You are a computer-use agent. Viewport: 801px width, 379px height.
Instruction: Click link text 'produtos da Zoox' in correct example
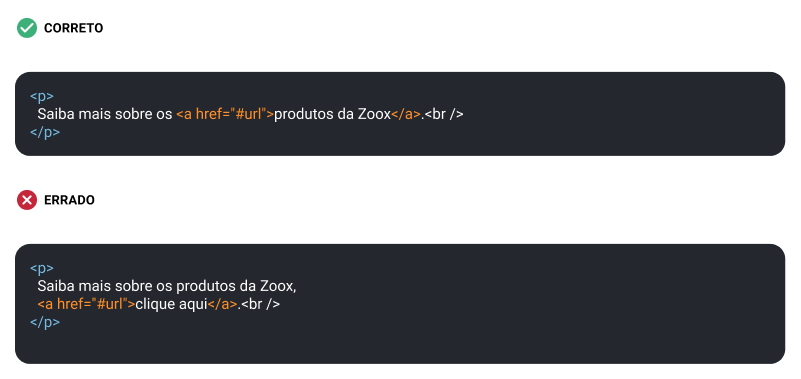tap(333, 114)
